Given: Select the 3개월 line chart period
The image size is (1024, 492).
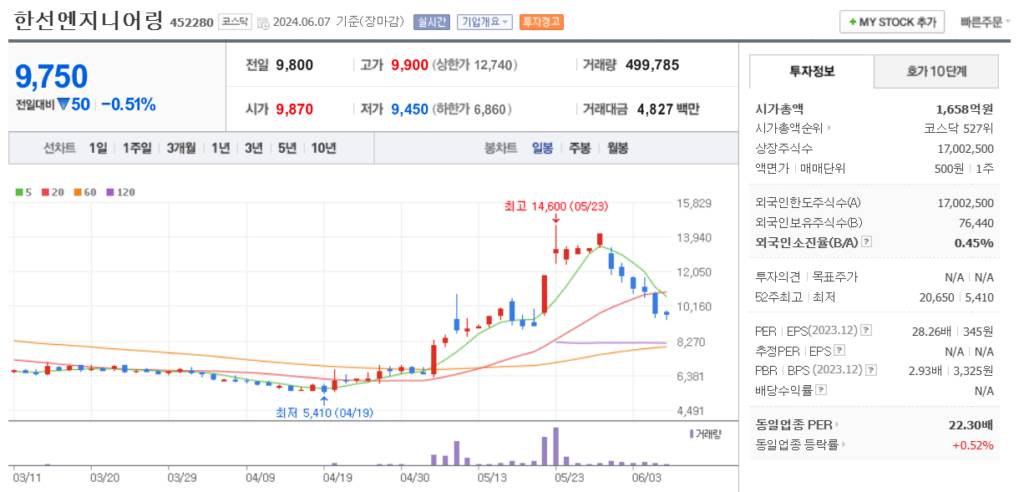Looking at the screenshot, I should [181, 148].
